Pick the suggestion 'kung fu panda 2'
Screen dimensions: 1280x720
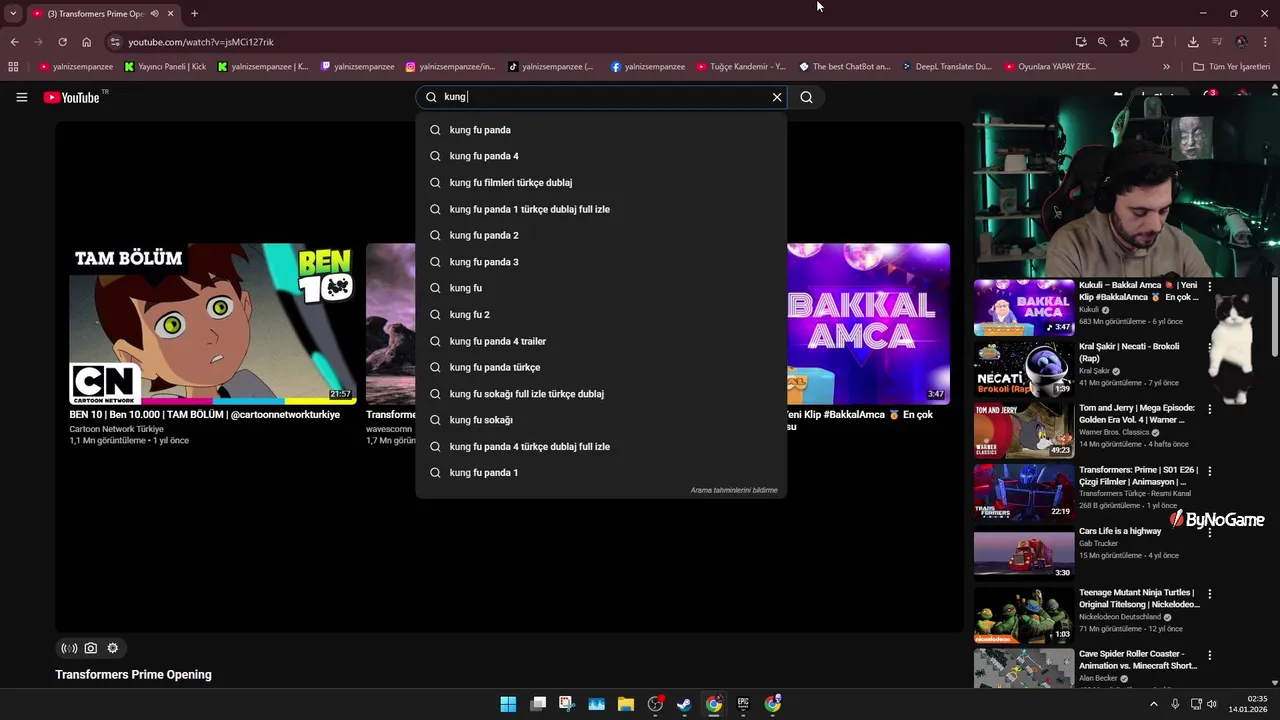click(601, 235)
